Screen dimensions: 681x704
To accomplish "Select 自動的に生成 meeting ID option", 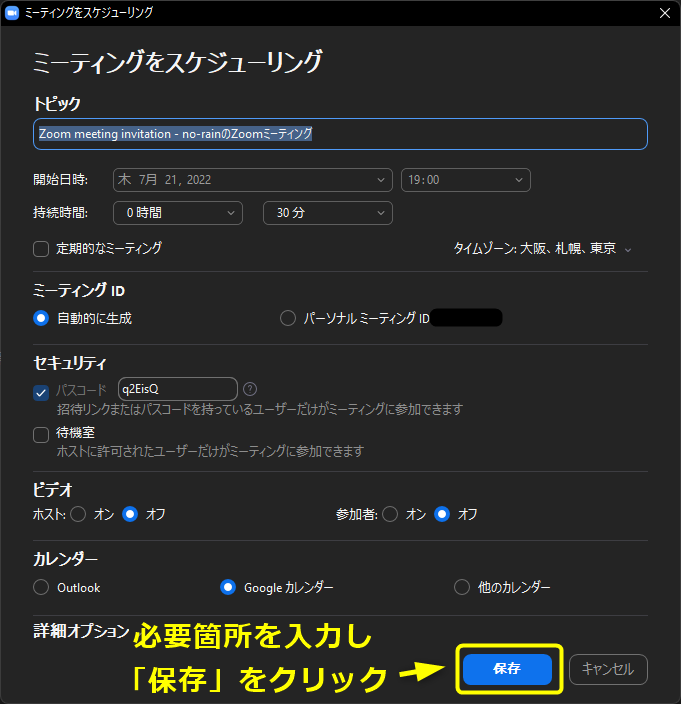I will point(41,318).
